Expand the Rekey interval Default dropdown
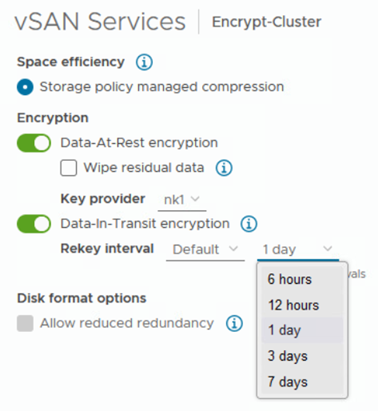Screen dimensions: 378x411 (x=205, y=250)
